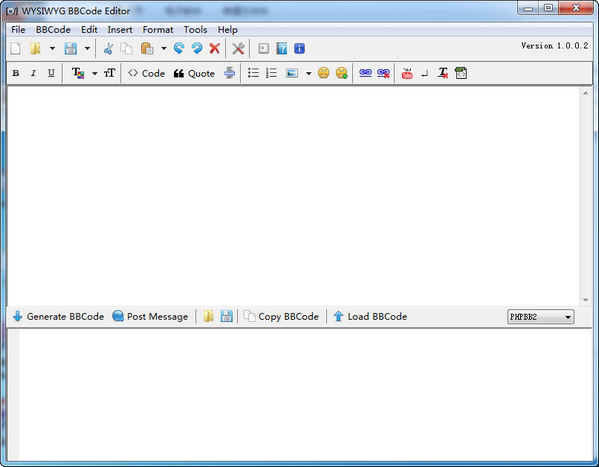
Task: Insert a YouTube video
Action: [x=407, y=73]
